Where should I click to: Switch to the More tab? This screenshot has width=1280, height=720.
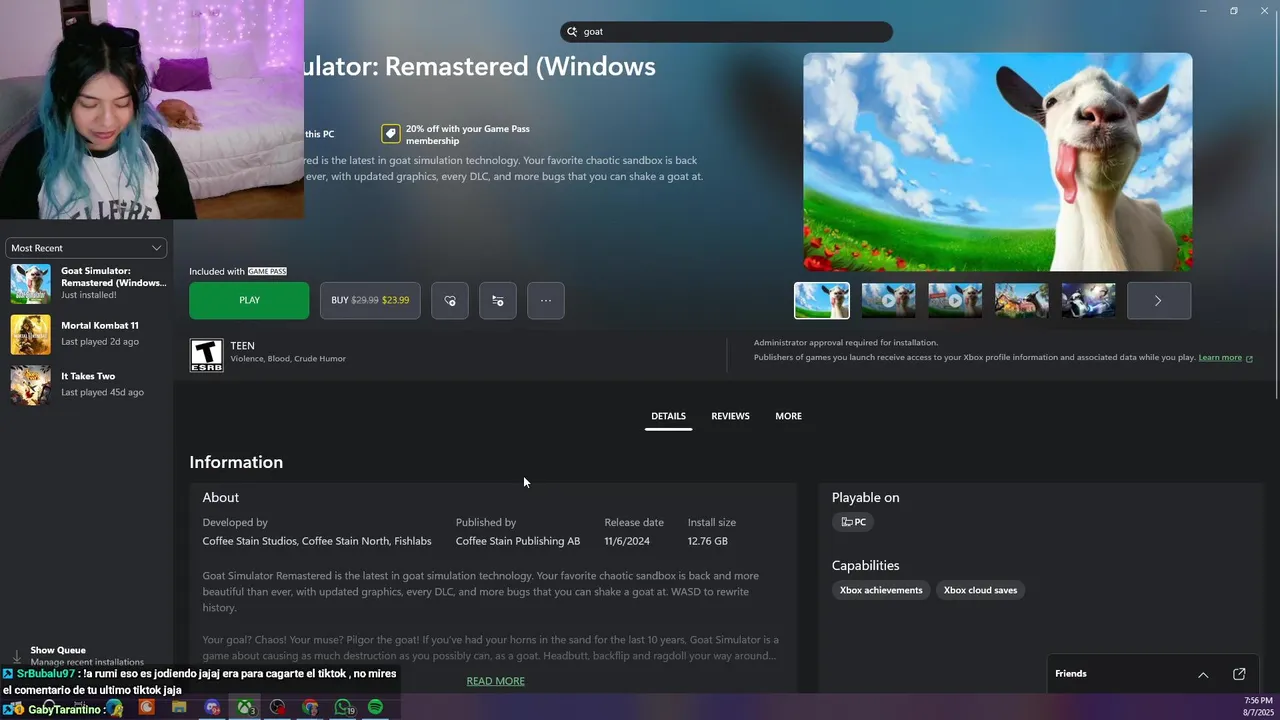(x=788, y=416)
